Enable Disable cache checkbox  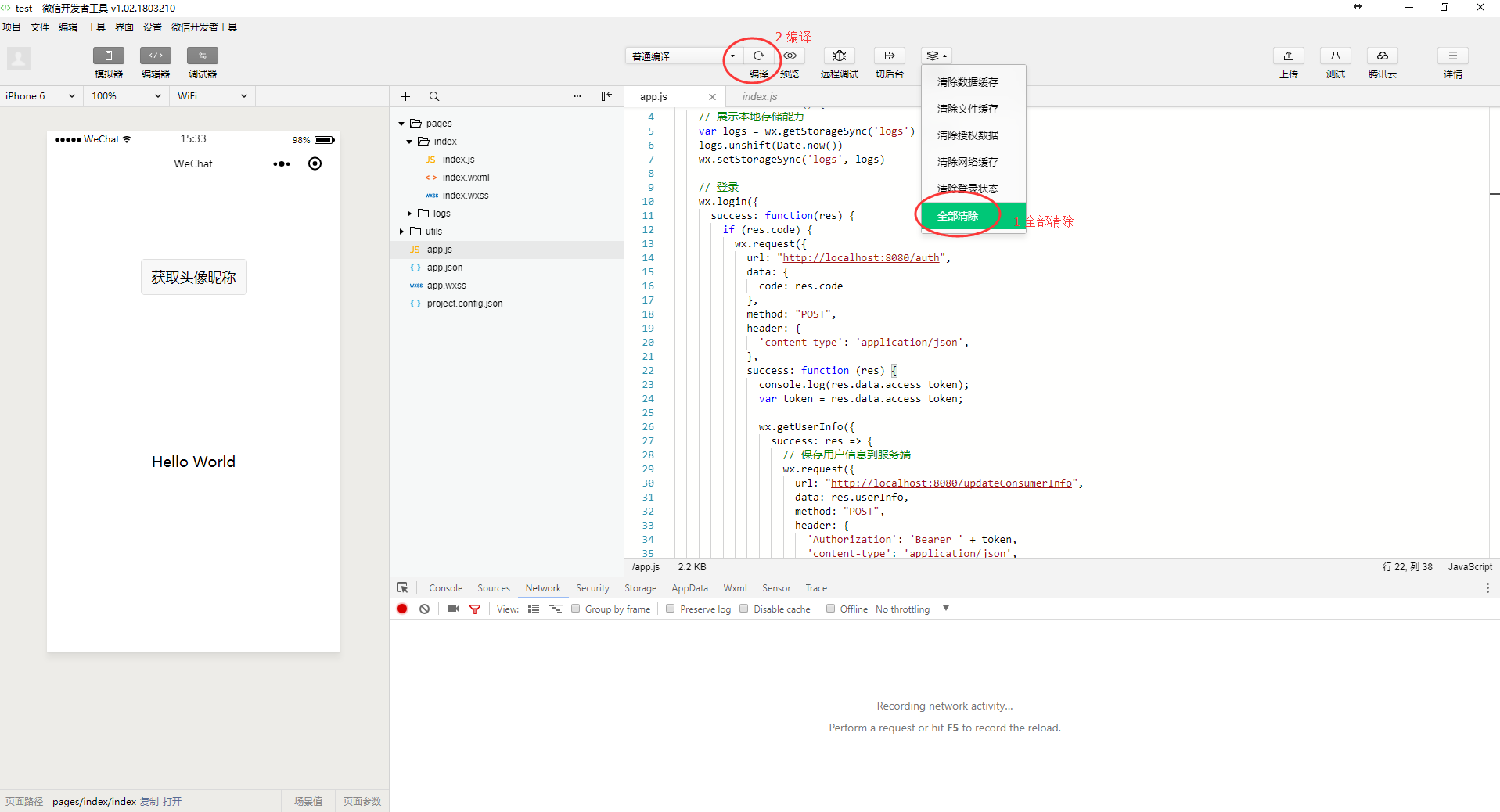[x=744, y=609]
